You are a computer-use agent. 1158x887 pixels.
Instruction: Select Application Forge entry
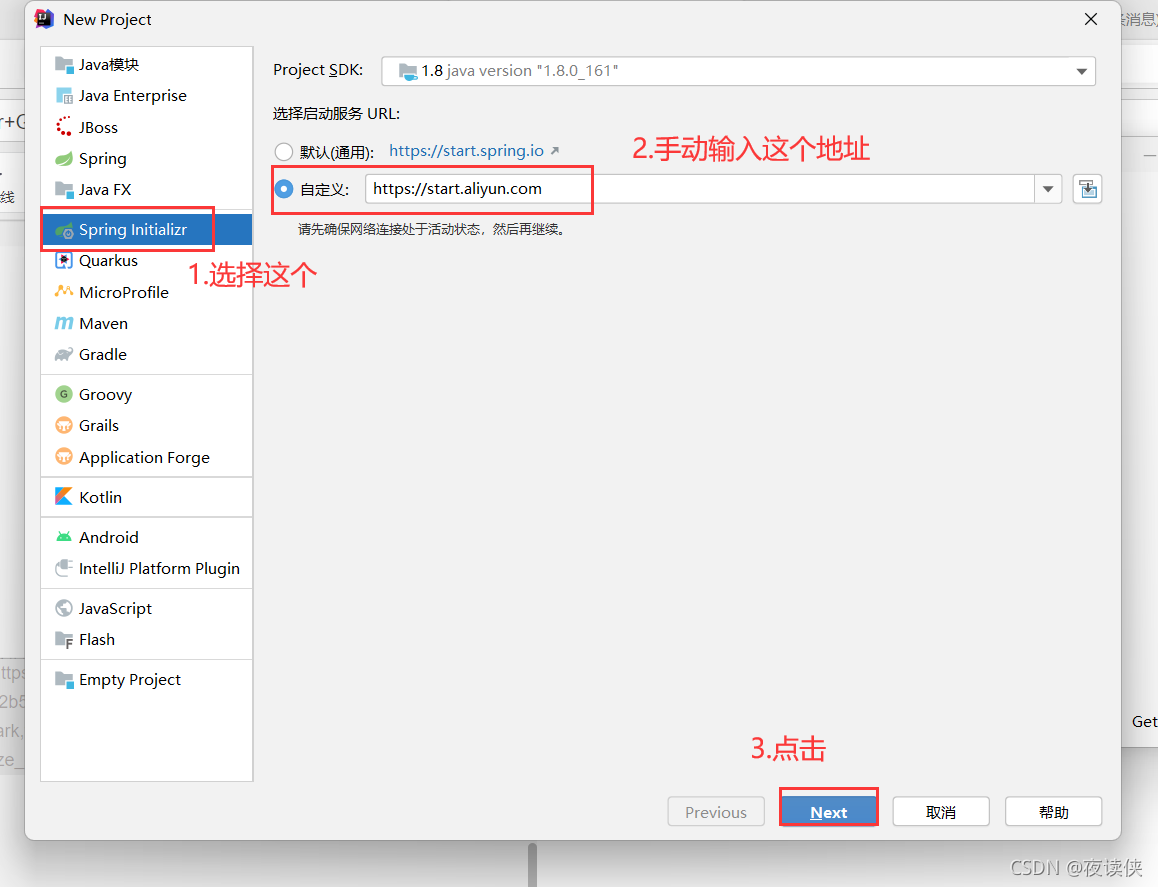[147, 457]
